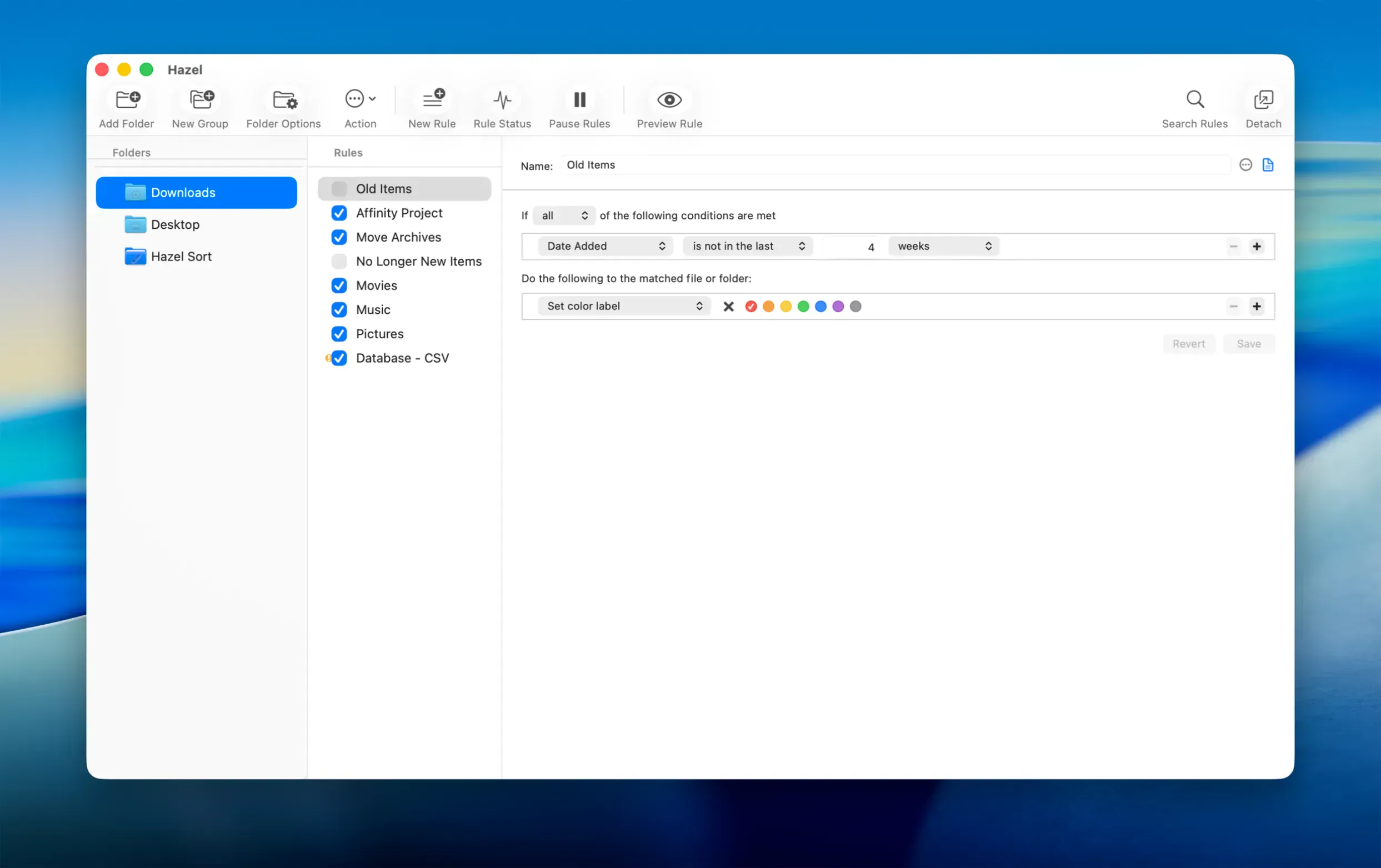This screenshot has height=868, width=1381.
Task: Open the 'is not in the last' dropdown
Action: point(748,247)
